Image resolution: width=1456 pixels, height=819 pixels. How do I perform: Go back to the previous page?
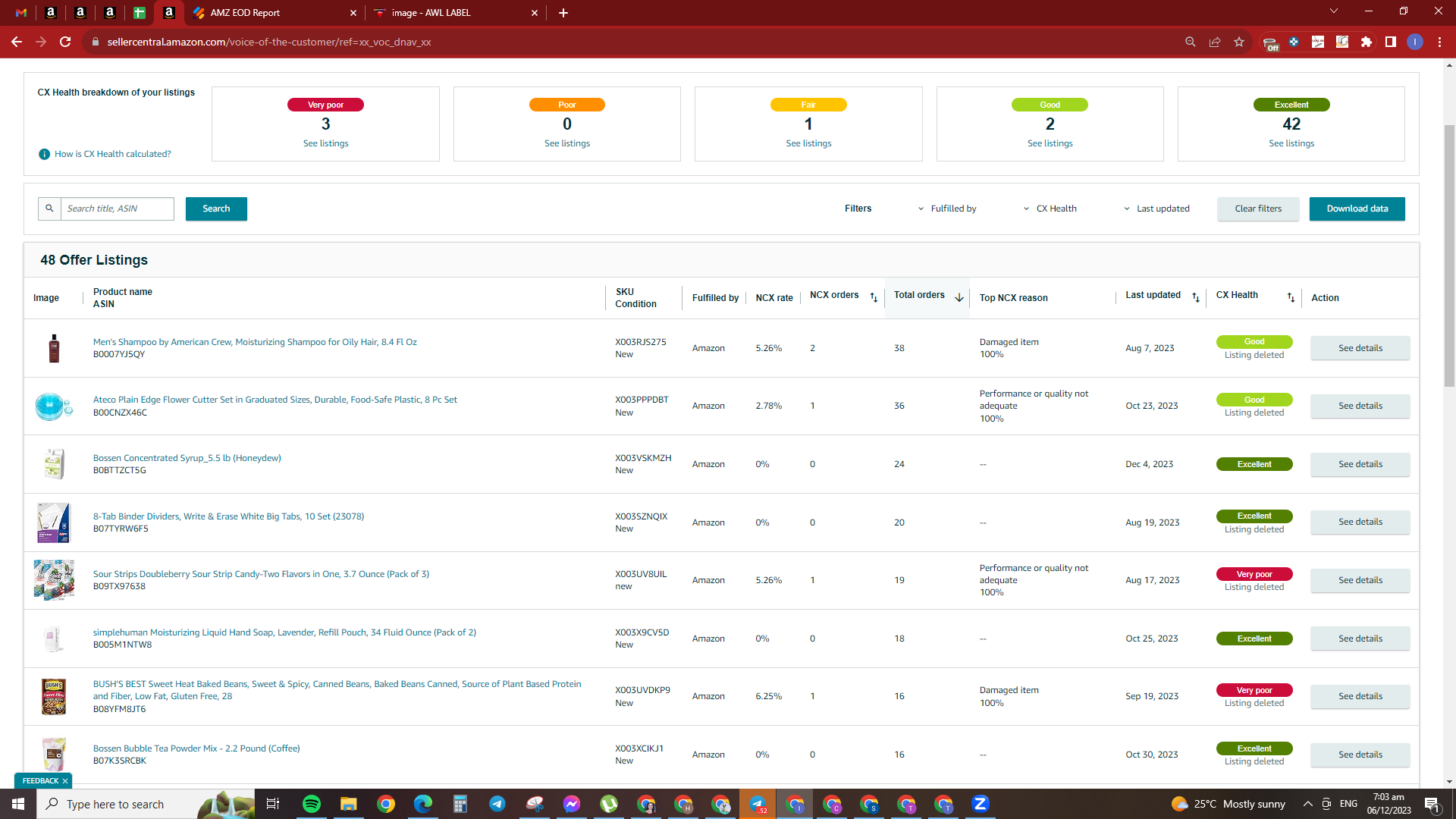point(17,42)
